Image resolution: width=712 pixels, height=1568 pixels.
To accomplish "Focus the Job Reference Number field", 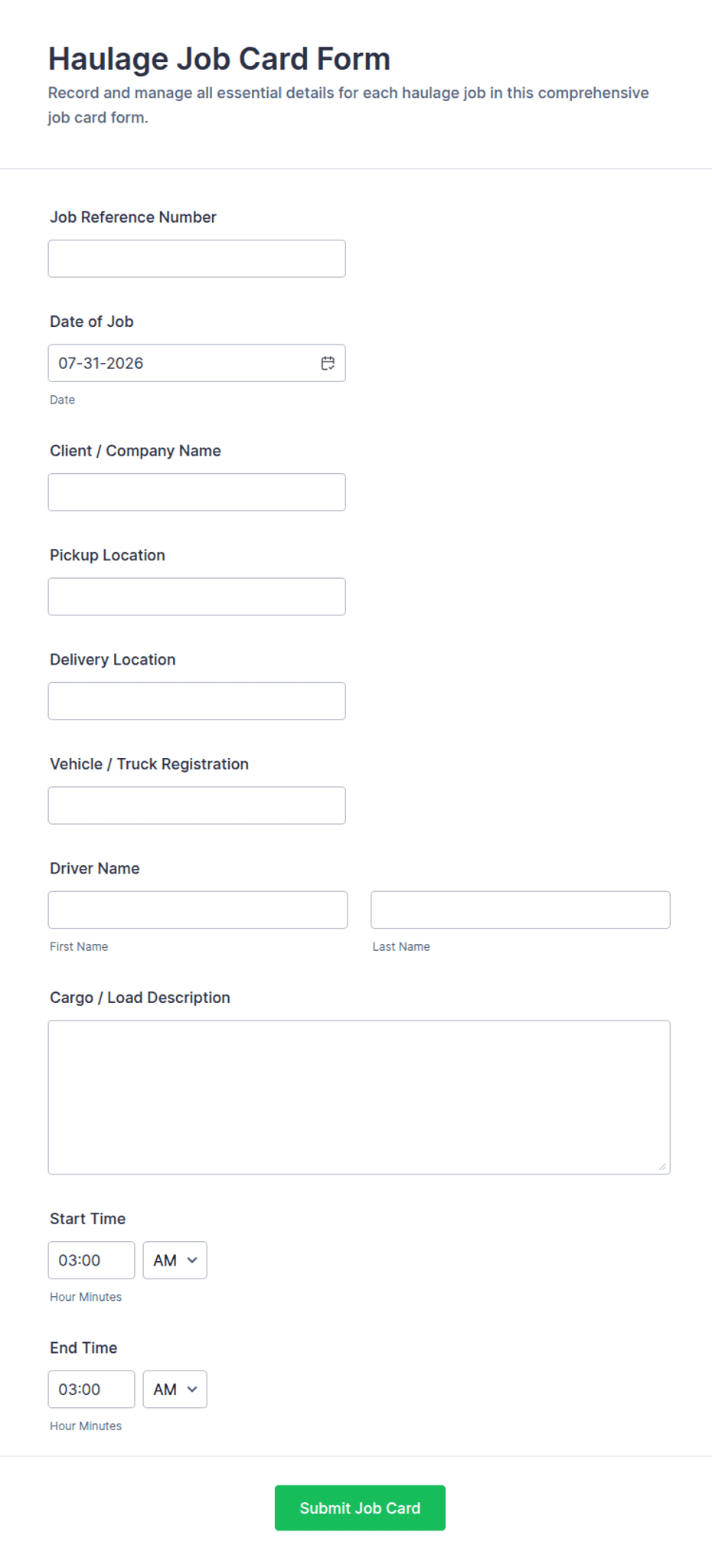I will click(x=197, y=259).
